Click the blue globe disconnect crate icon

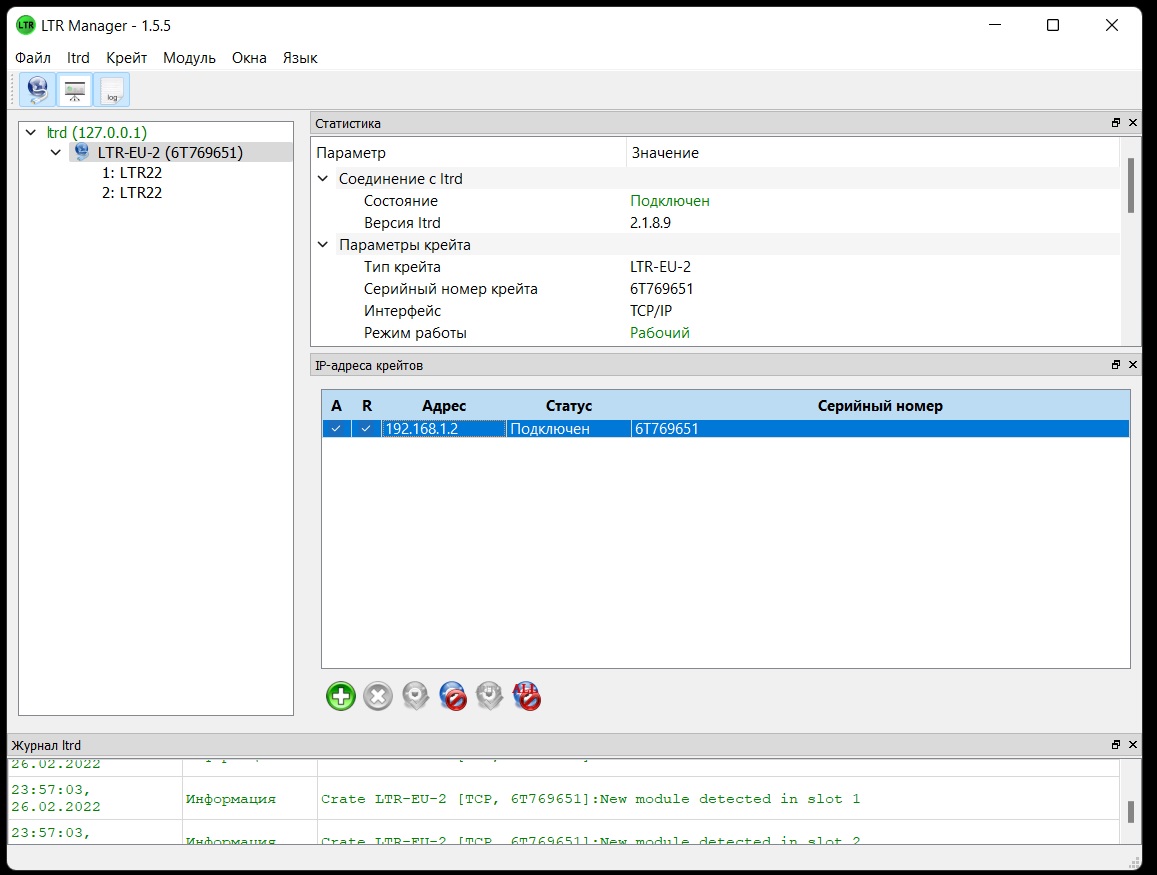pyautogui.click(x=453, y=696)
